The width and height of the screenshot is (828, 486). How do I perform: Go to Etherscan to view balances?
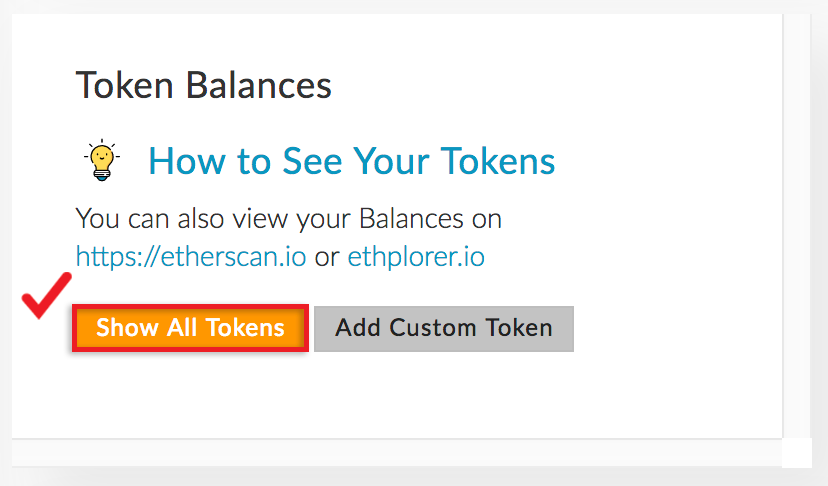191,257
